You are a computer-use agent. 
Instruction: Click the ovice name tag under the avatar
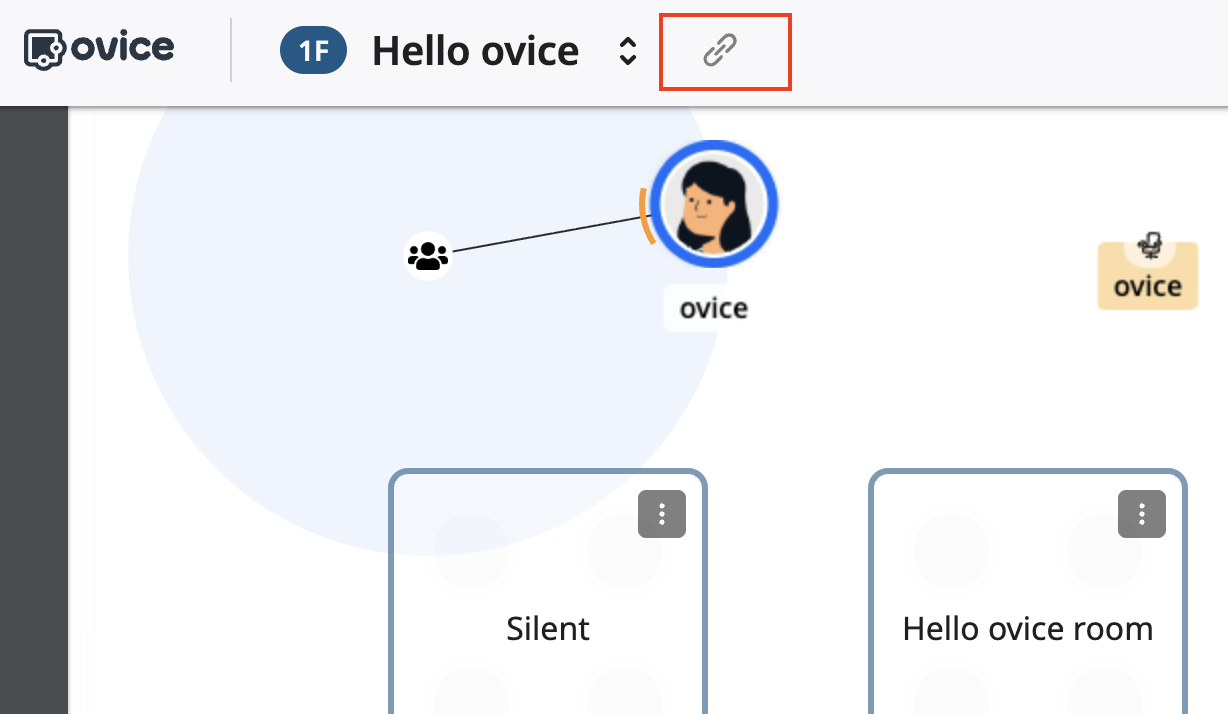[713, 308]
